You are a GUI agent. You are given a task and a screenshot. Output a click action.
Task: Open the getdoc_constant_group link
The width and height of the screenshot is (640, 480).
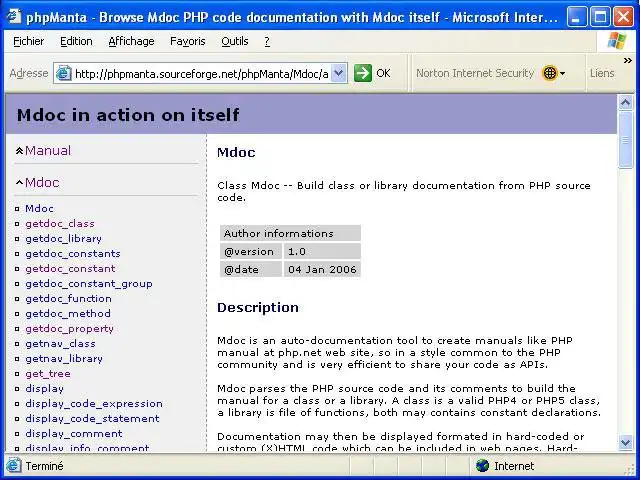[89, 284]
